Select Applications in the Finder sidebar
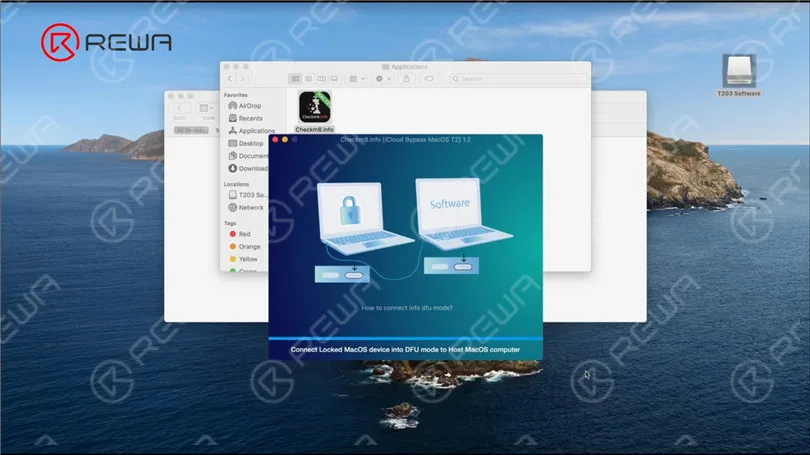Image resolution: width=810 pixels, height=455 pixels. (x=252, y=131)
